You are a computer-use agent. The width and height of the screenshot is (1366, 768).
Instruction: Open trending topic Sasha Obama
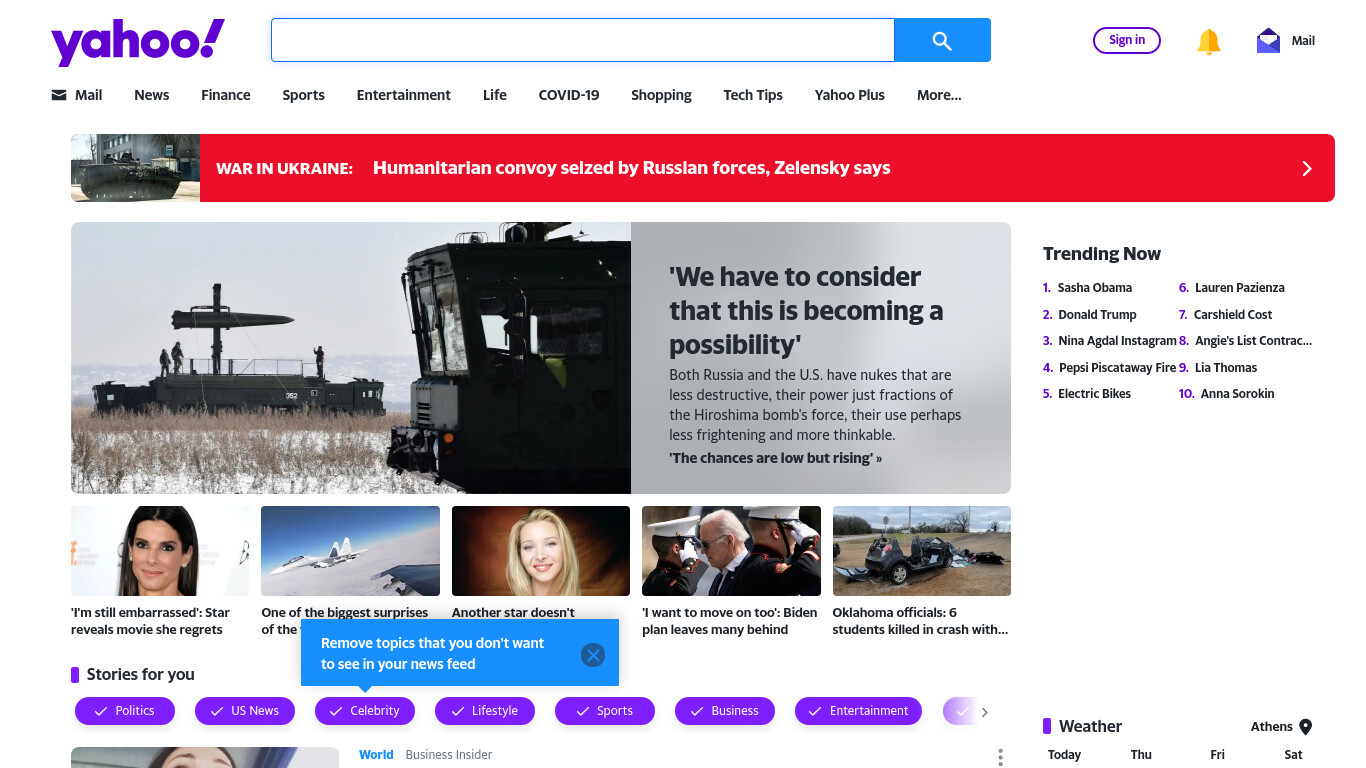[1095, 288]
